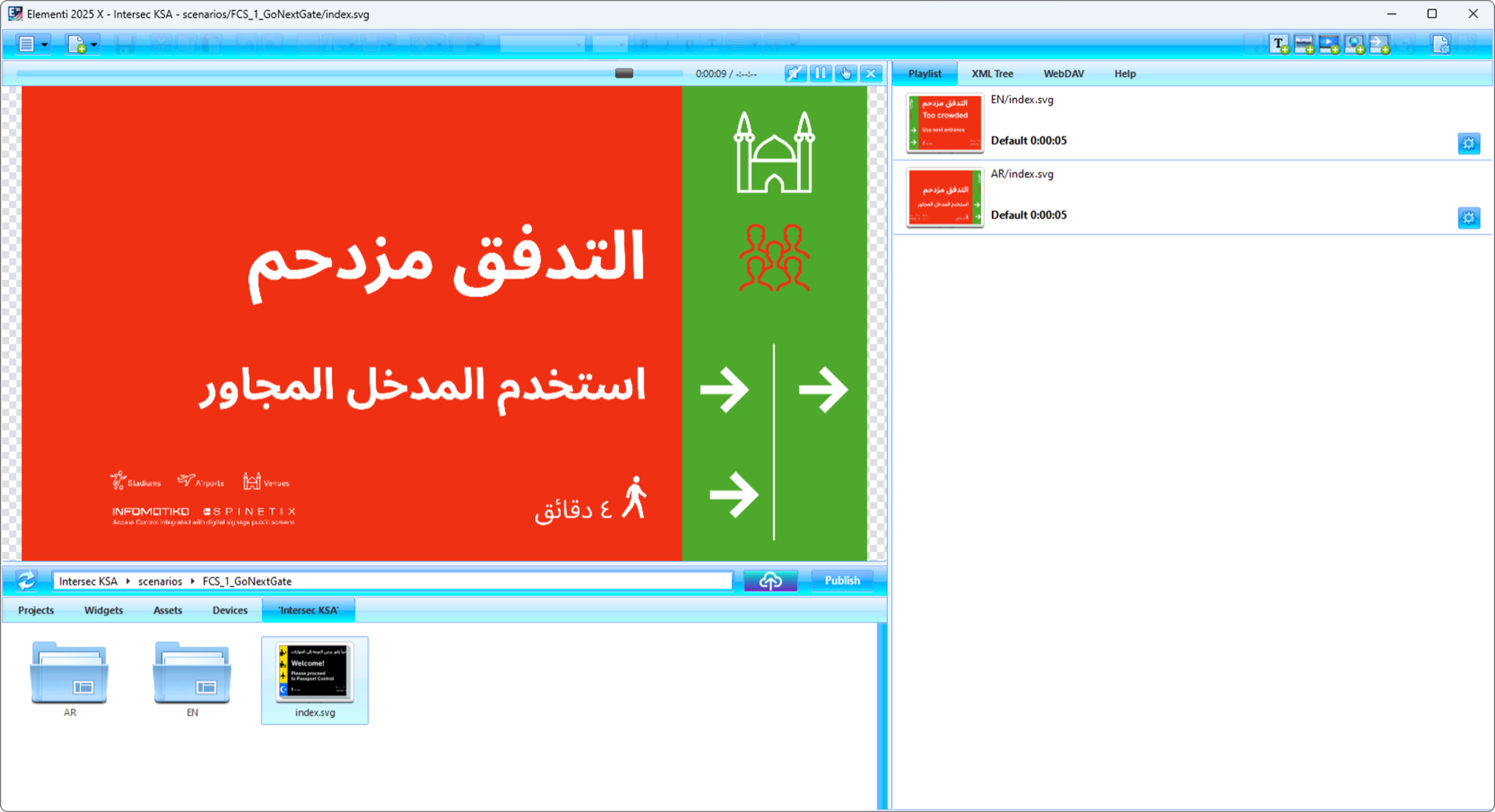Screen dimensions: 1495x812
Task: Add a new video element
Action: click(1330, 44)
